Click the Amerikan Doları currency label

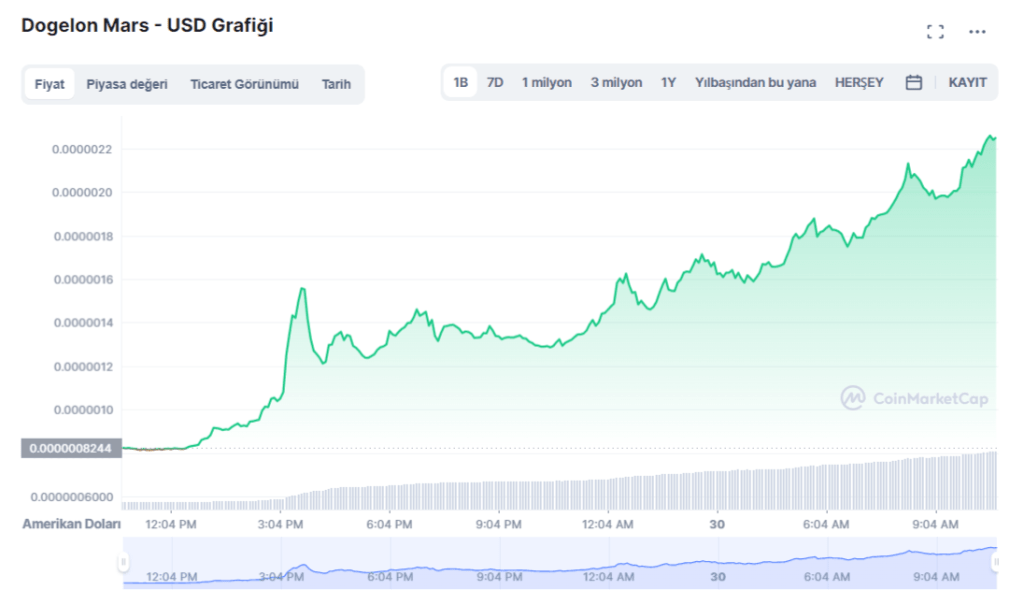coord(71,524)
